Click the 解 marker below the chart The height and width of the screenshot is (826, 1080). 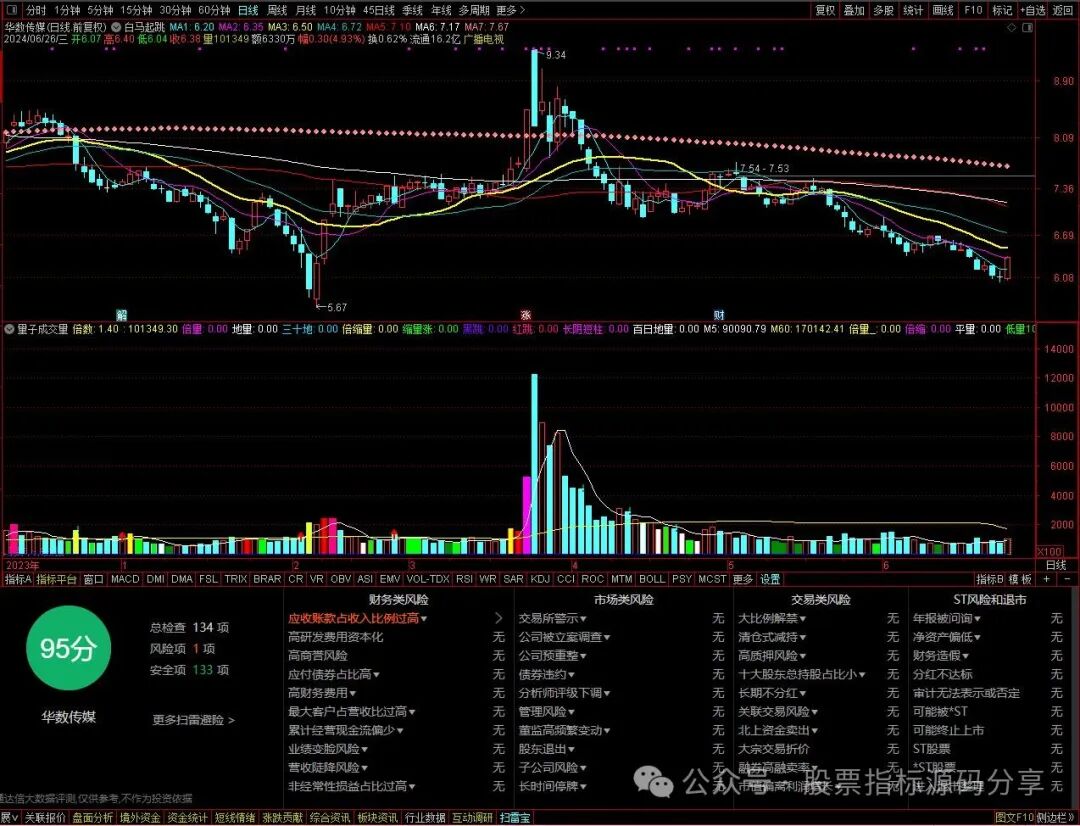coord(121,315)
